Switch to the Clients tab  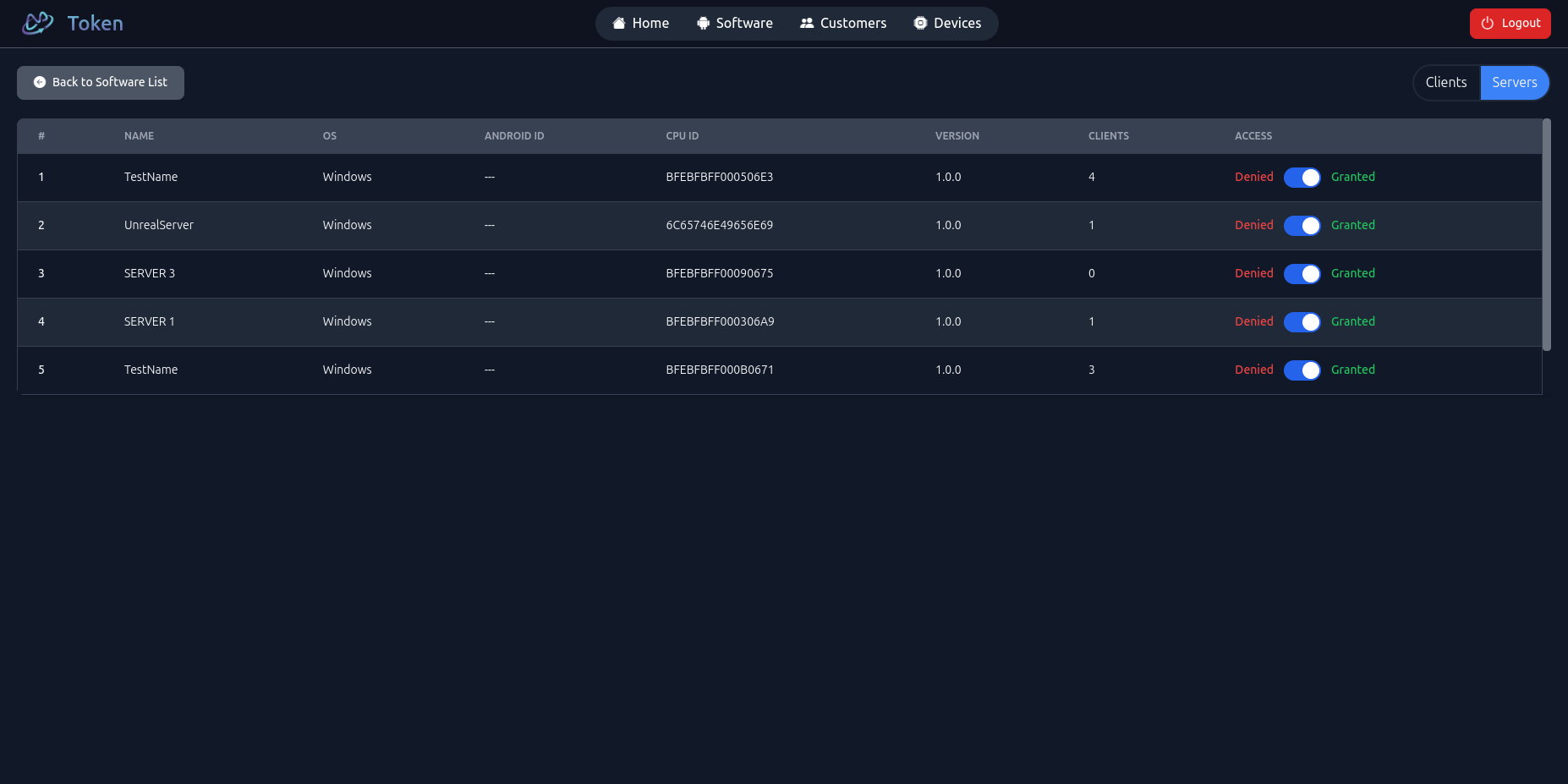(1445, 83)
